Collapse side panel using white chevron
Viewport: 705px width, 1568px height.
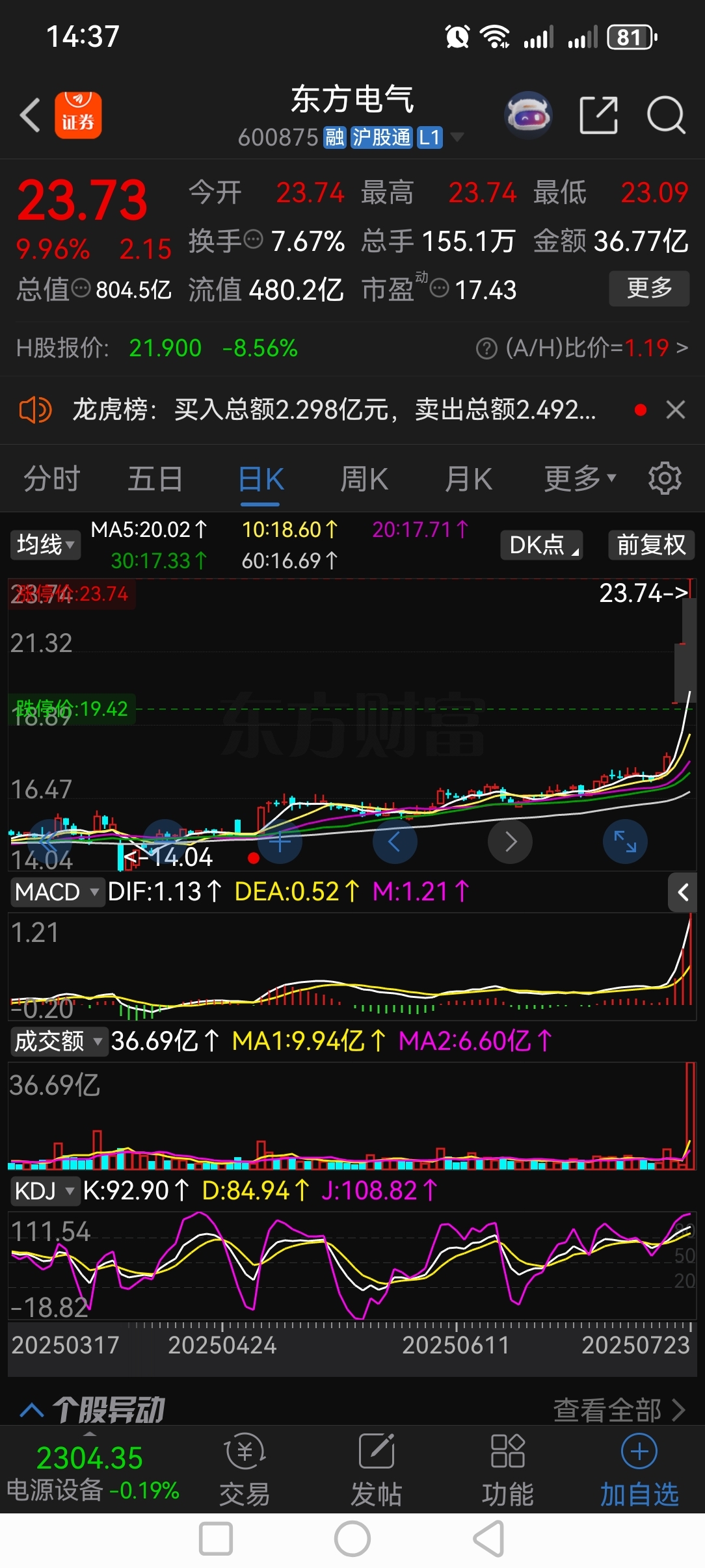point(682,893)
